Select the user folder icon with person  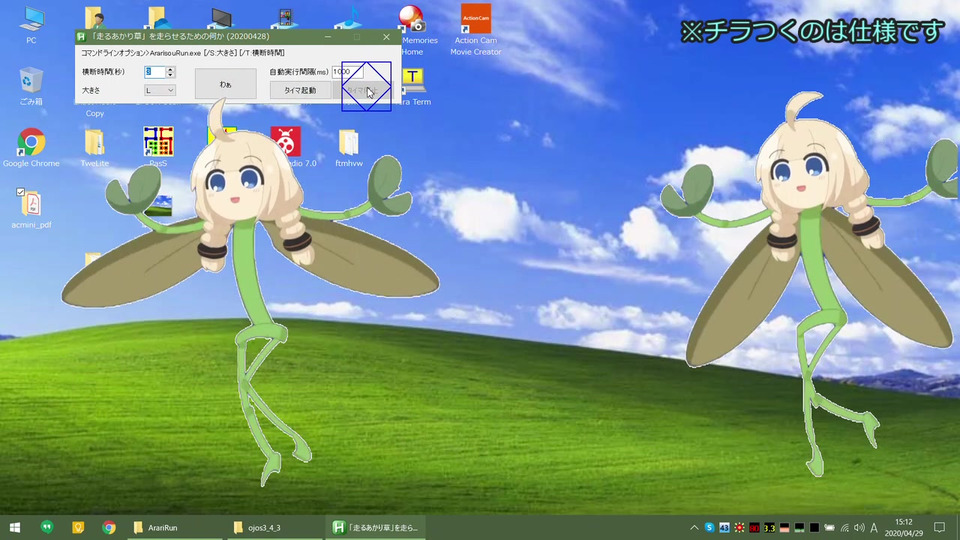click(94, 17)
